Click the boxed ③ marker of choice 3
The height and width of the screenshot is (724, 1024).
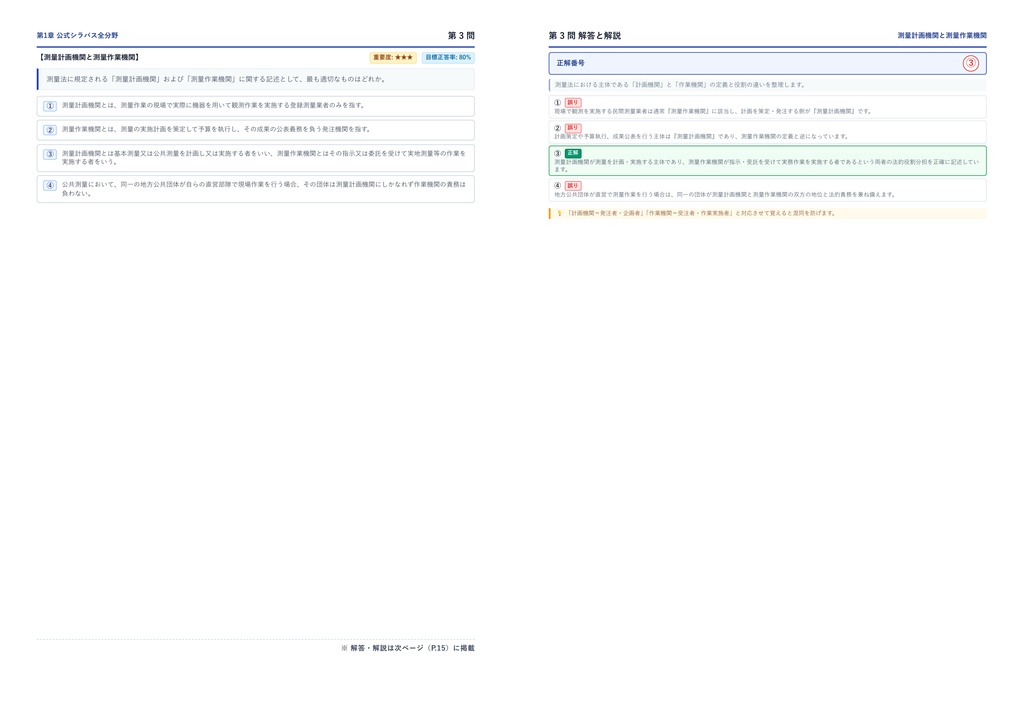[50, 155]
